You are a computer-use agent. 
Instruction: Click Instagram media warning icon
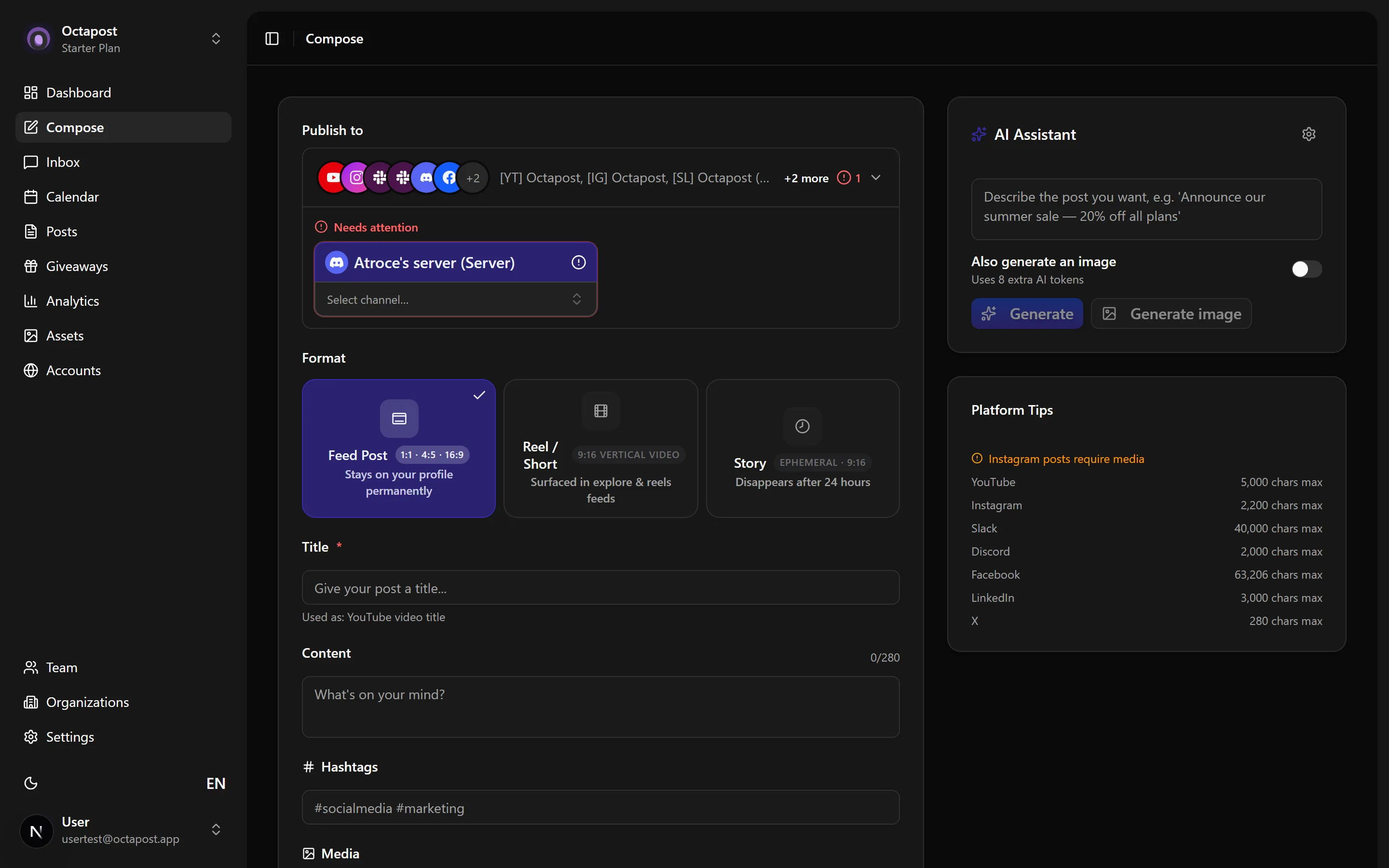977,459
